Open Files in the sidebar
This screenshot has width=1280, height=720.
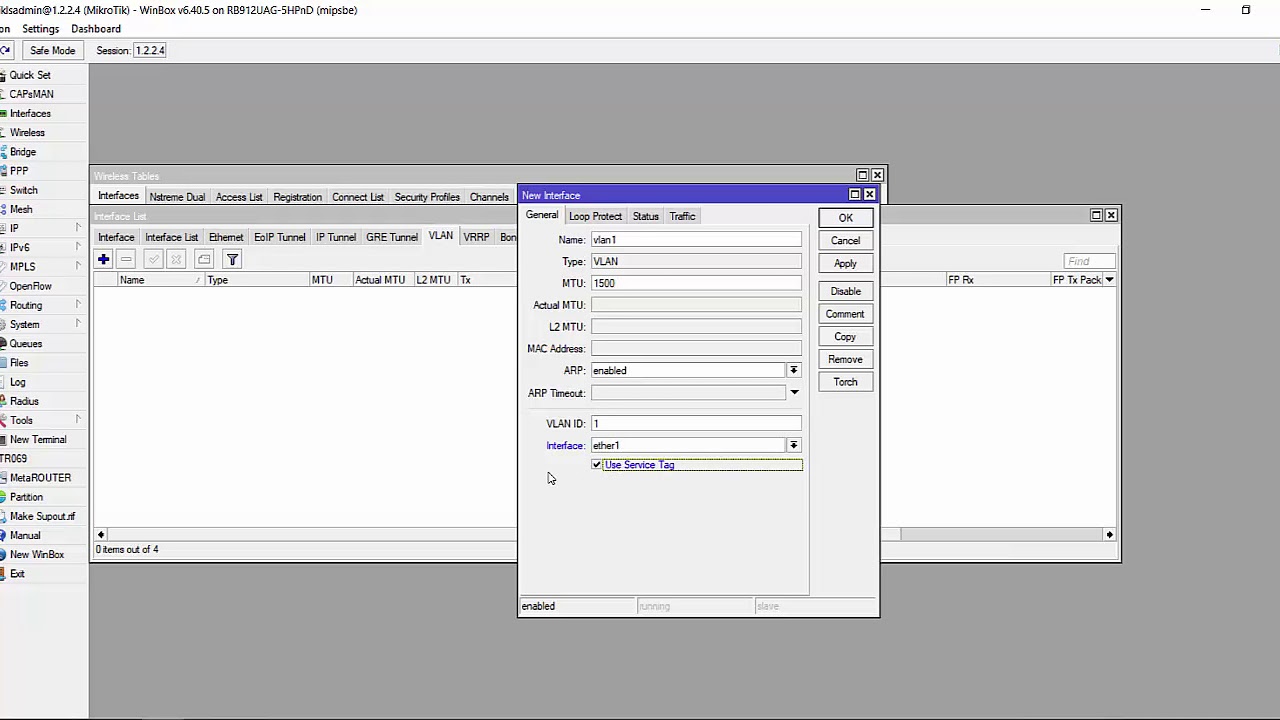(19, 363)
